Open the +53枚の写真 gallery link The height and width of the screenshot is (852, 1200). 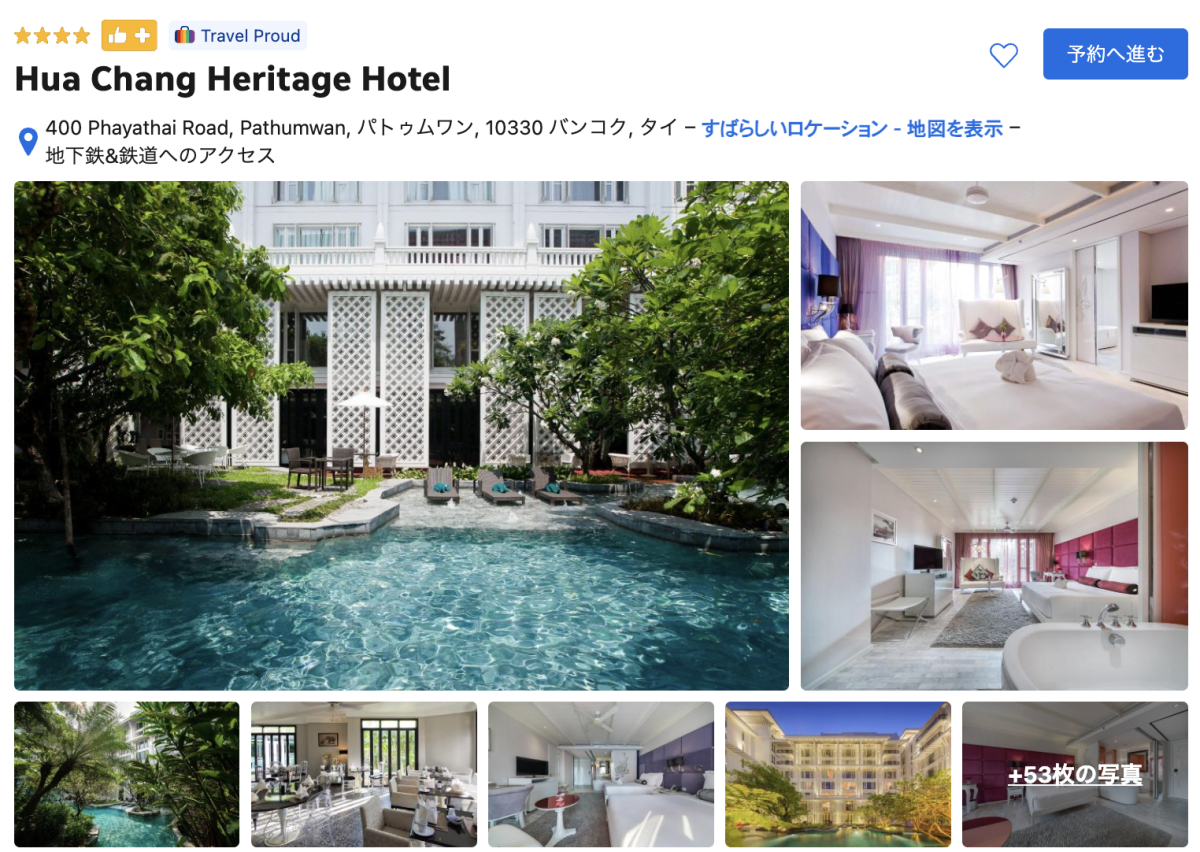coord(1075,775)
